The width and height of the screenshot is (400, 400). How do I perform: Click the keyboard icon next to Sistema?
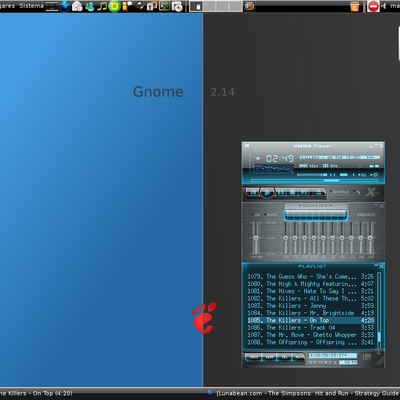52,6
